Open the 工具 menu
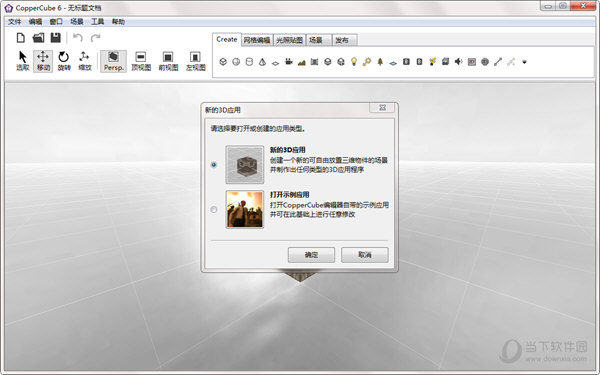The width and height of the screenshot is (600, 375). (x=97, y=21)
